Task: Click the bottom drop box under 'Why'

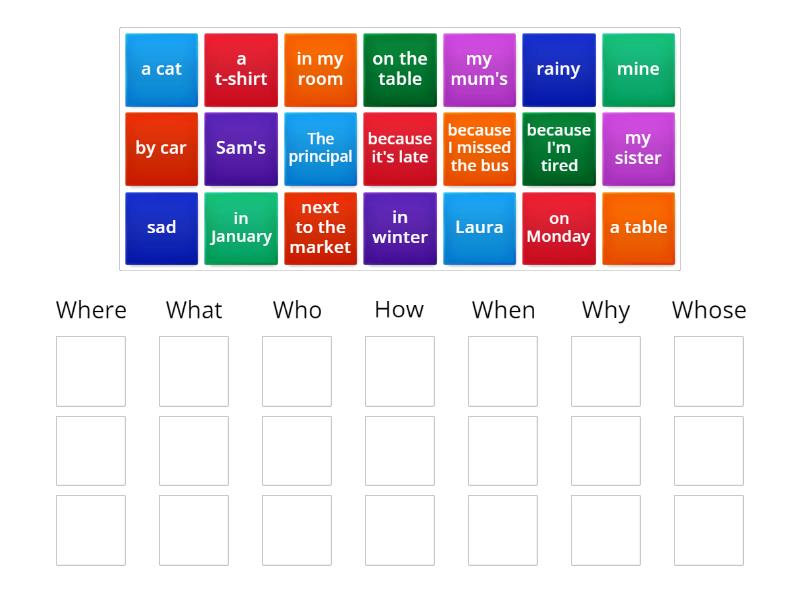Action: 606,528
